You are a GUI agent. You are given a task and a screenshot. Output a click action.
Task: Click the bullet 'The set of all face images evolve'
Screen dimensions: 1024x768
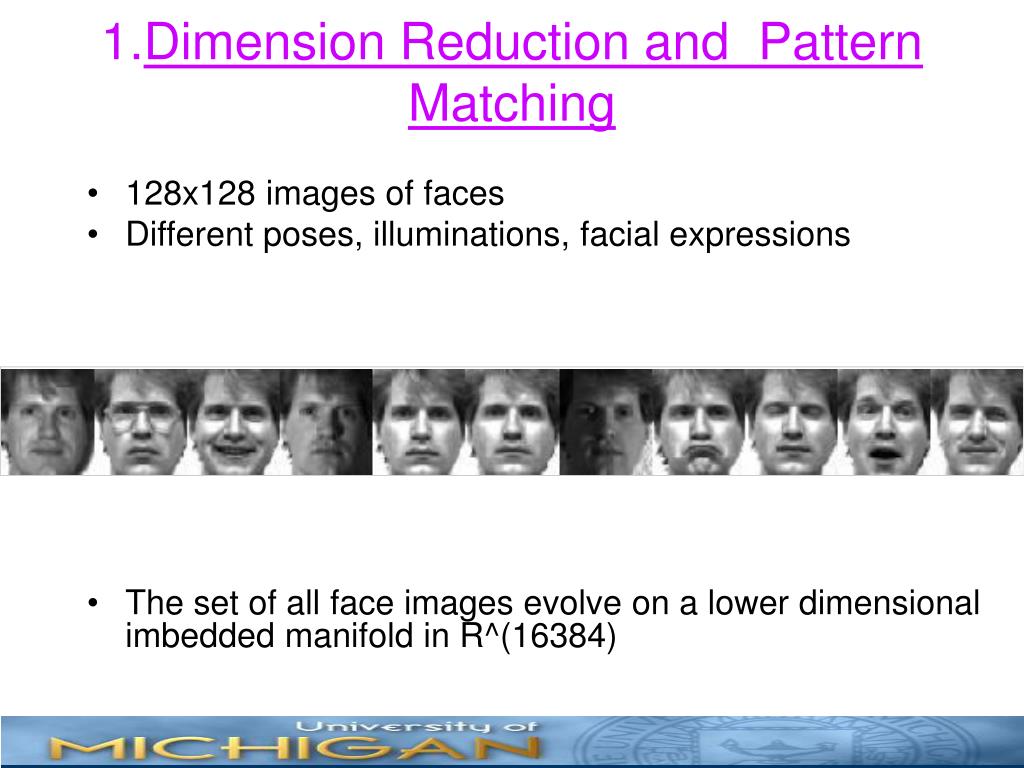click(x=552, y=618)
